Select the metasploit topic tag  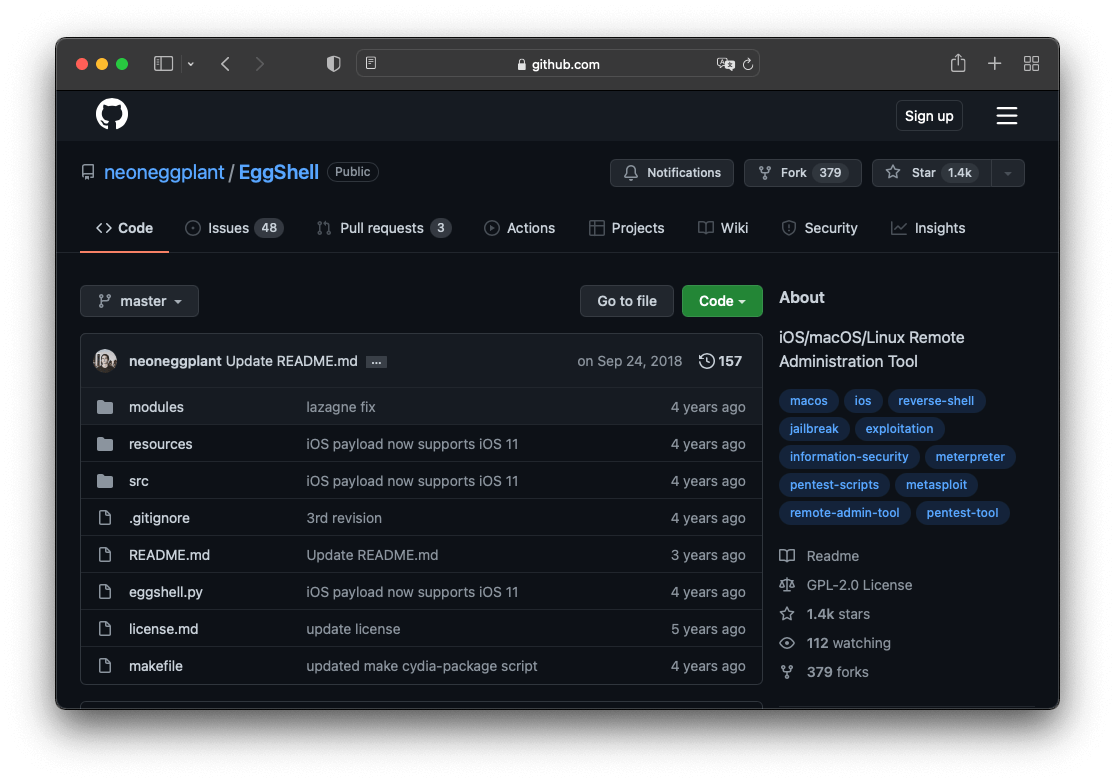pyautogui.click(x=936, y=484)
